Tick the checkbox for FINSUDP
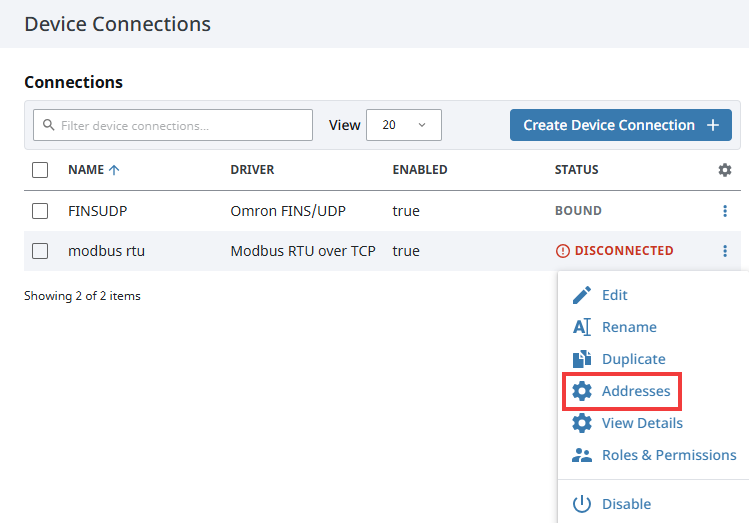Screen dimensions: 749x523 [x=40, y=211]
